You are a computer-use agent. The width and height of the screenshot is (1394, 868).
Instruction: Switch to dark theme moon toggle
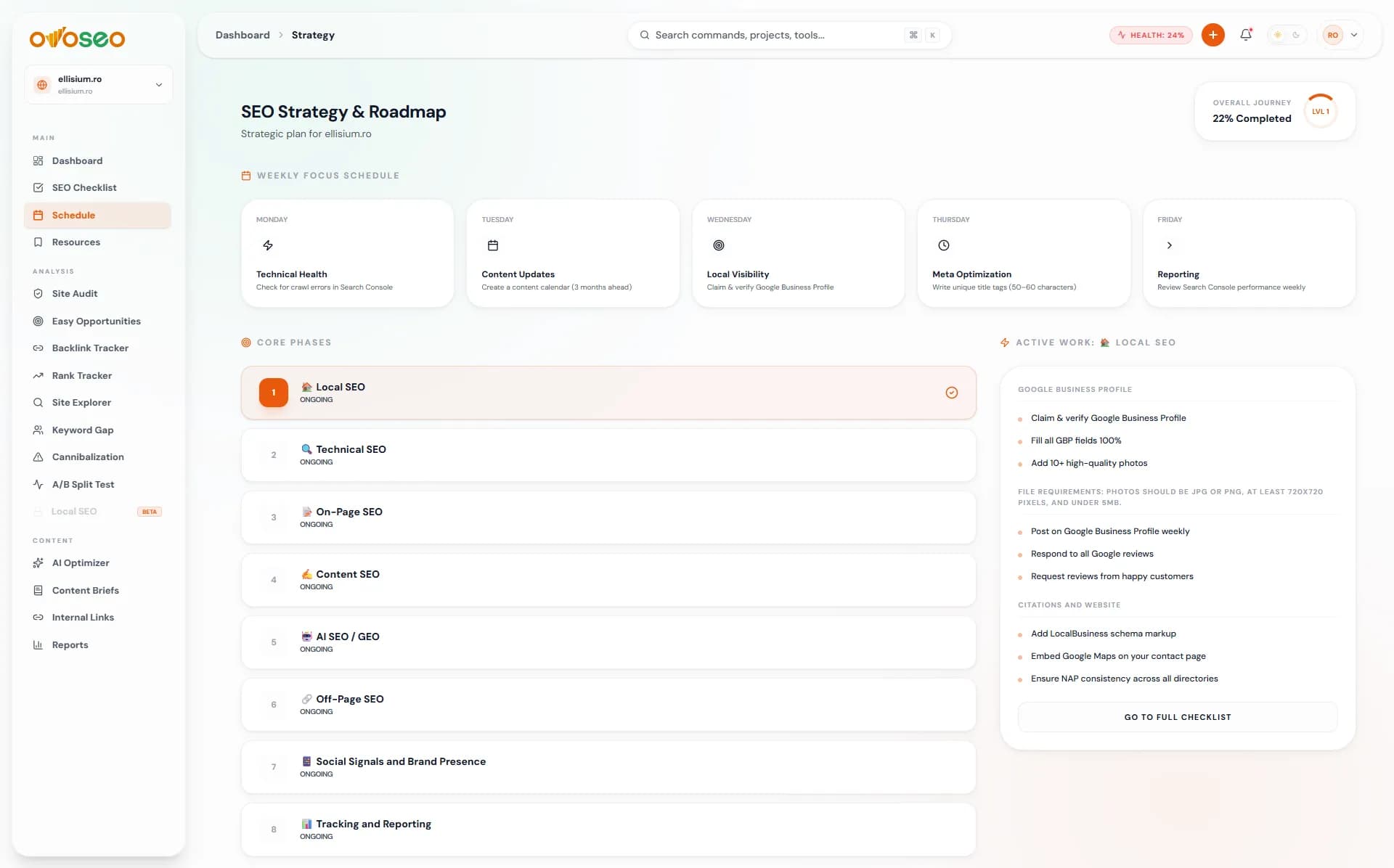pos(1296,35)
